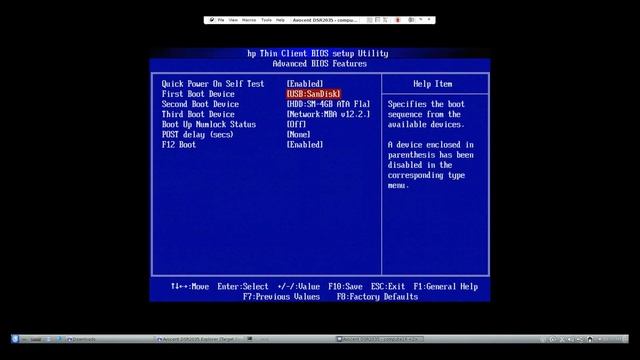The width and height of the screenshot is (640, 360).
Task: Click the [HDD:SM-4GB ATA Fla] value
Action: pos(328,104)
